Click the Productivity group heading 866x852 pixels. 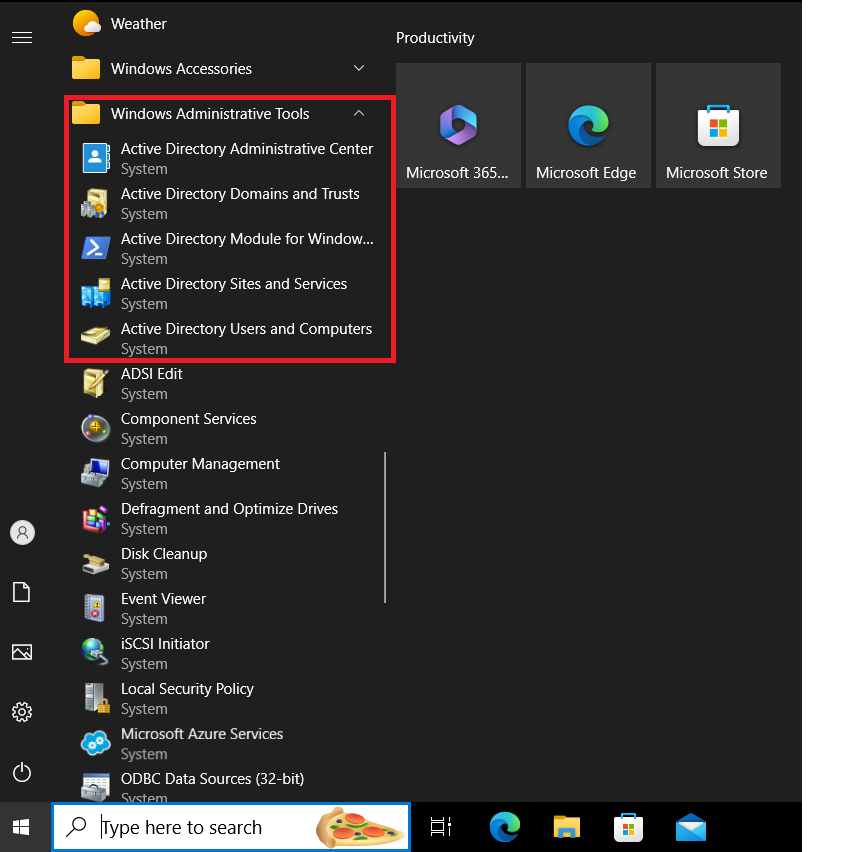click(435, 38)
